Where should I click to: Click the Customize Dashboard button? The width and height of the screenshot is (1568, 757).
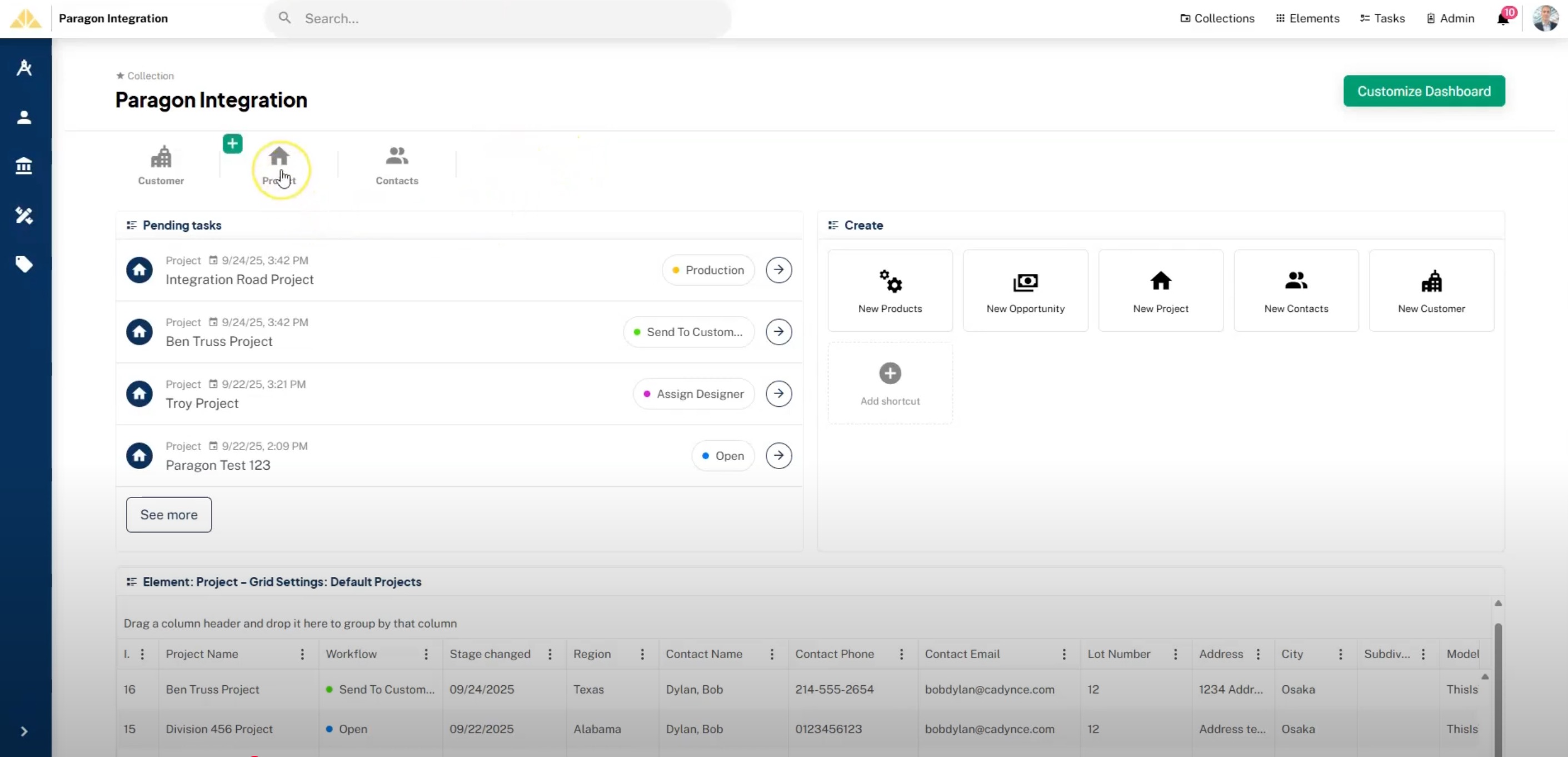(x=1424, y=91)
